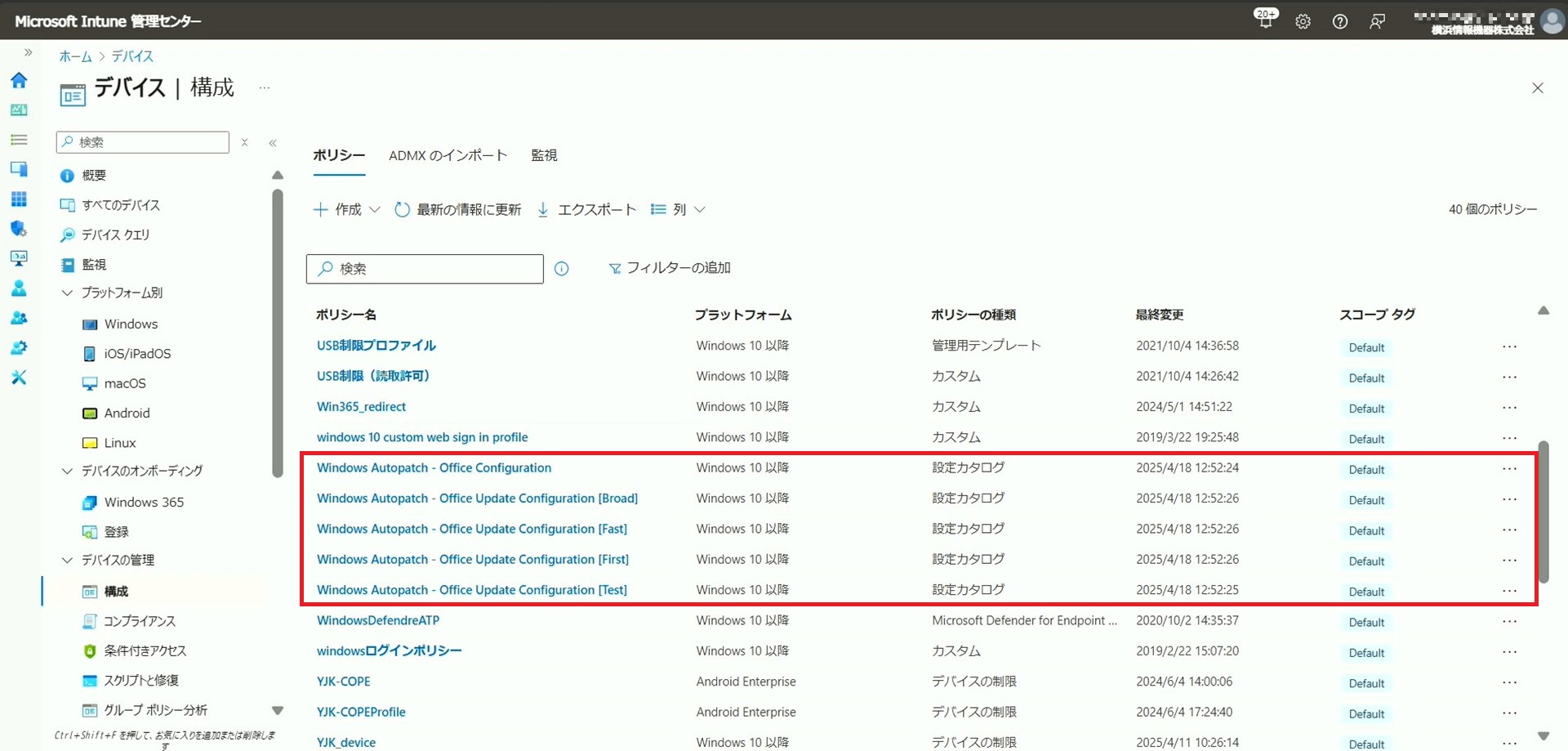Open row menu for WindowsDefendreATP
Screen dimensions: 1568x751
(1509, 622)
